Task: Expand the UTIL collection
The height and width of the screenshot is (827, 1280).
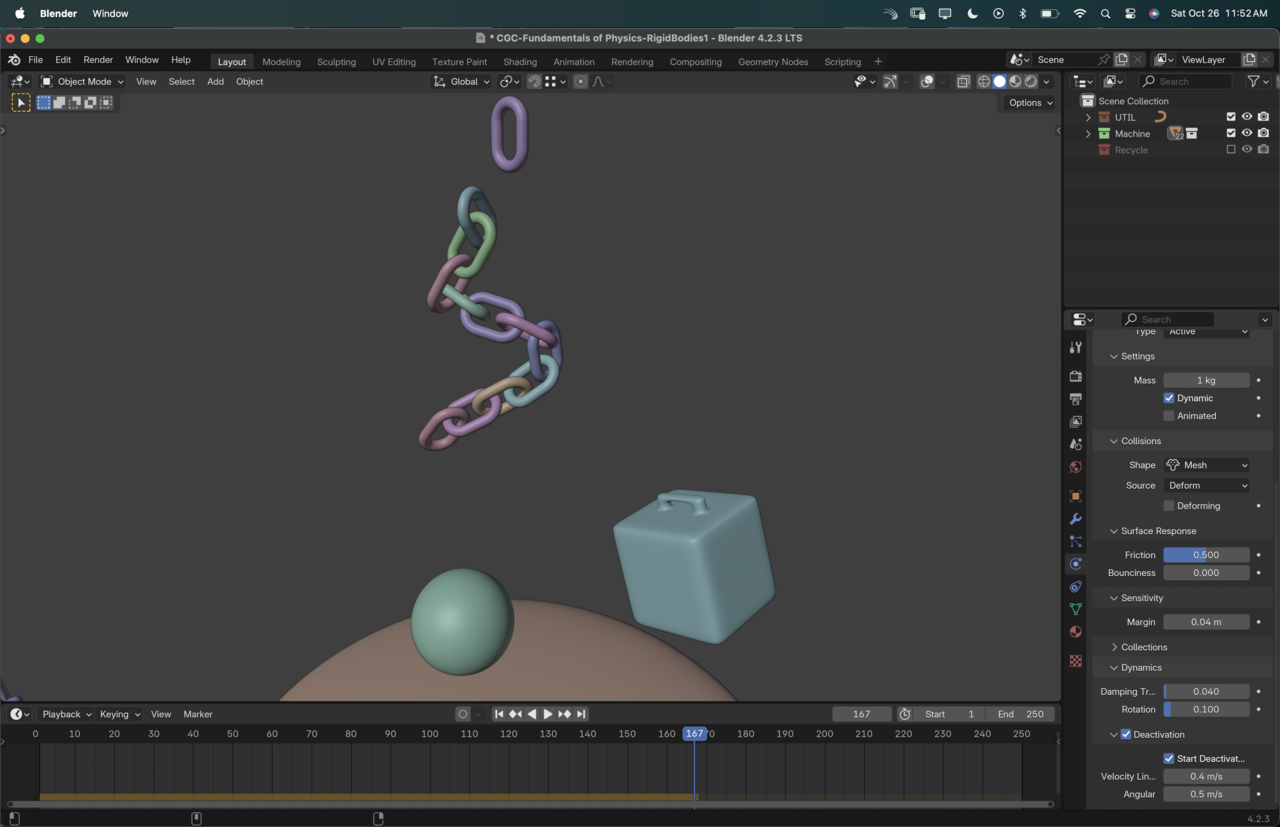Action: tap(1088, 117)
